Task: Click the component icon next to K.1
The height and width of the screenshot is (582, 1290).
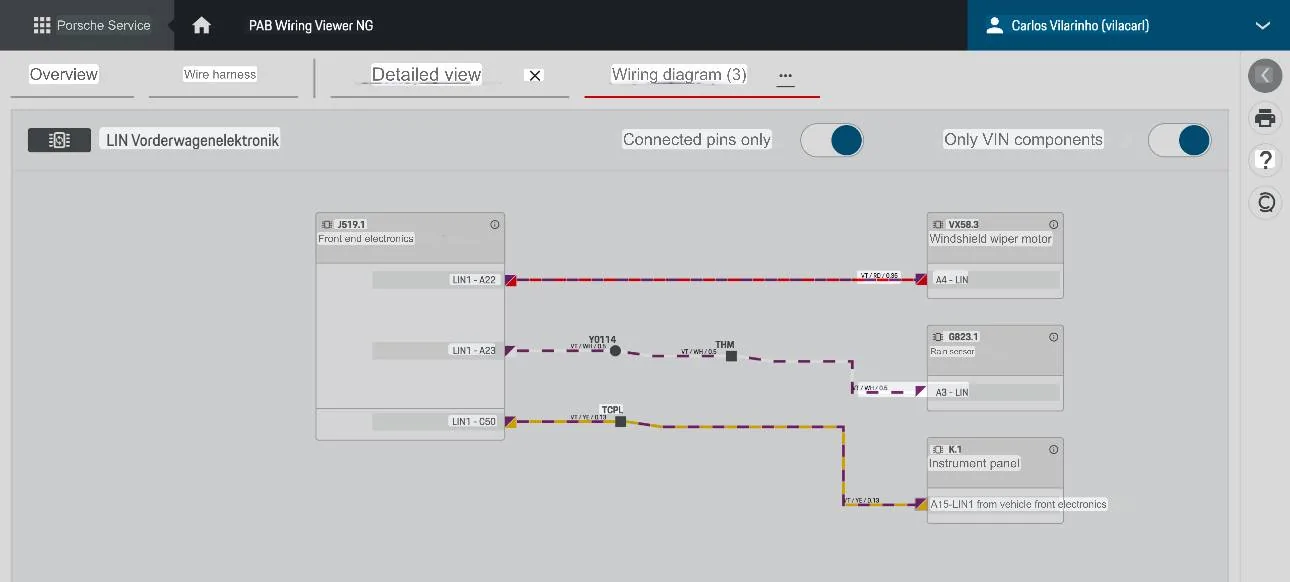Action: pyautogui.click(x=938, y=450)
